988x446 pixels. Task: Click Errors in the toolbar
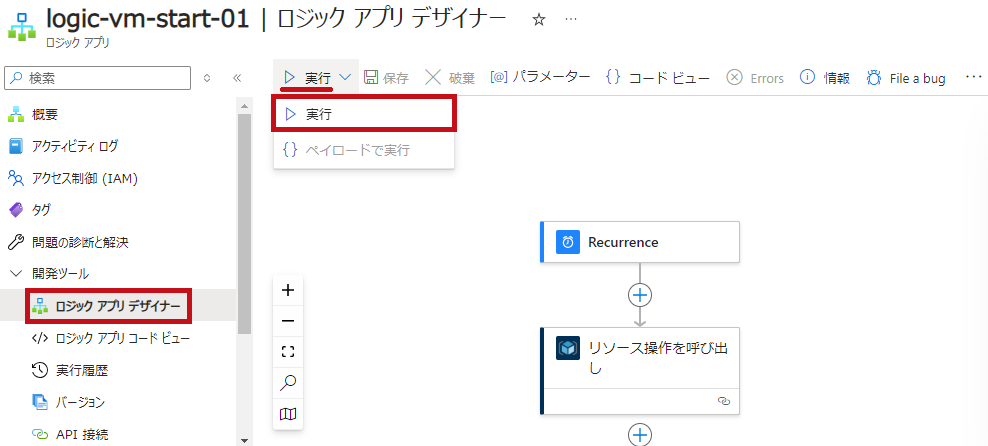click(755, 78)
